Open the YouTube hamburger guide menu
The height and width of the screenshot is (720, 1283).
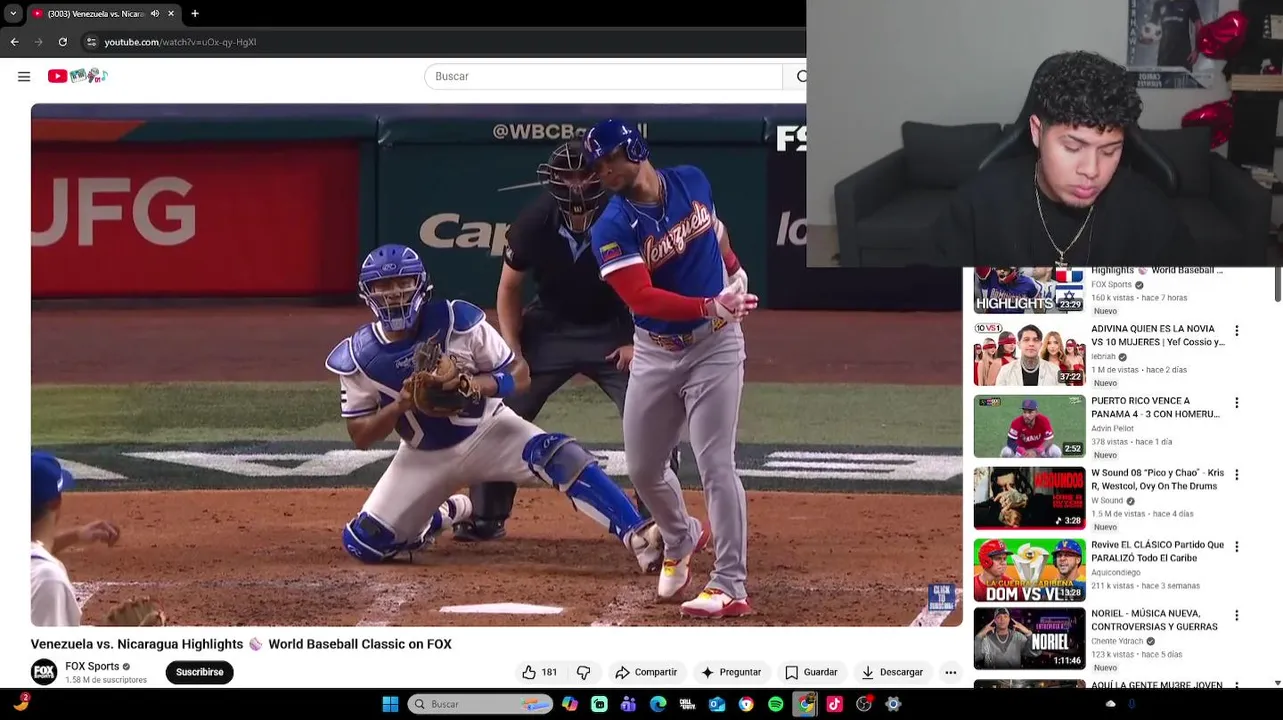coord(24,76)
